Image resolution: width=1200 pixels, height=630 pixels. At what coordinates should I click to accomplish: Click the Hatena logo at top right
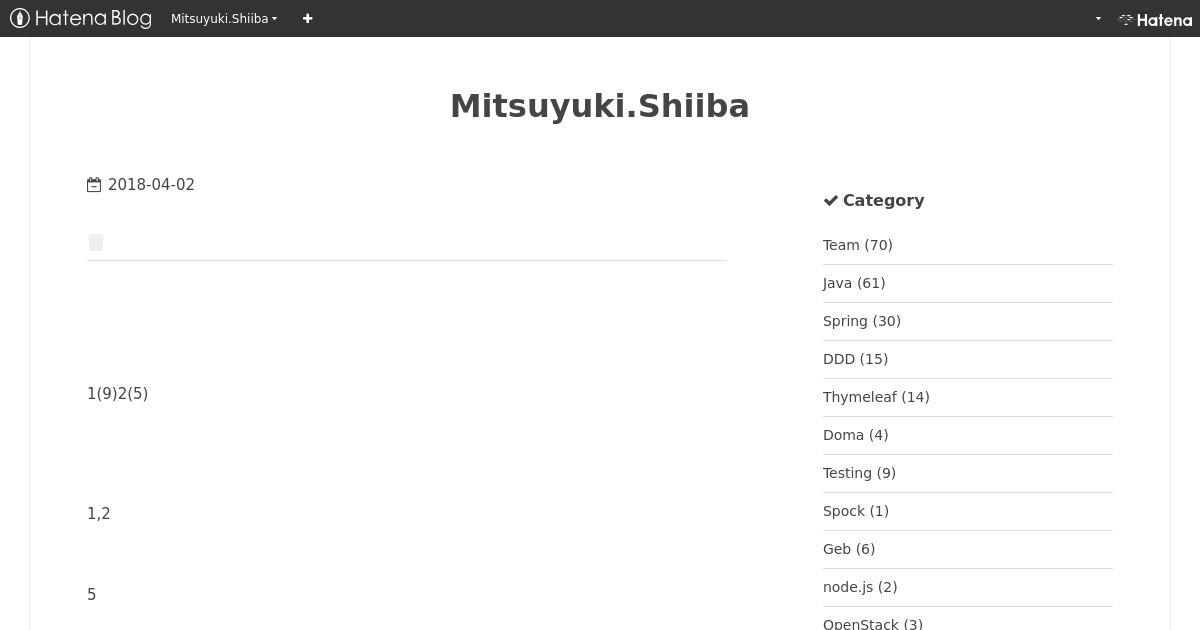pyautogui.click(x=1155, y=19)
